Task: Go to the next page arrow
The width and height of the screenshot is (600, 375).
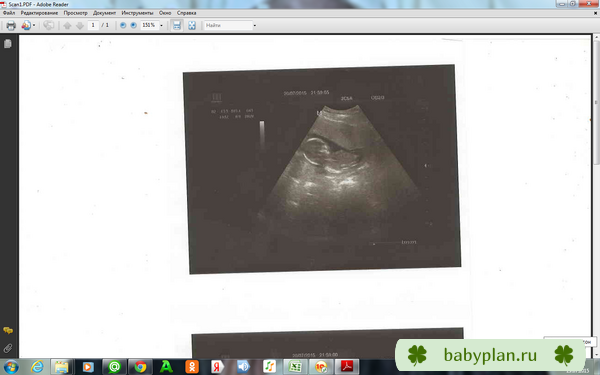Action: [x=80, y=26]
